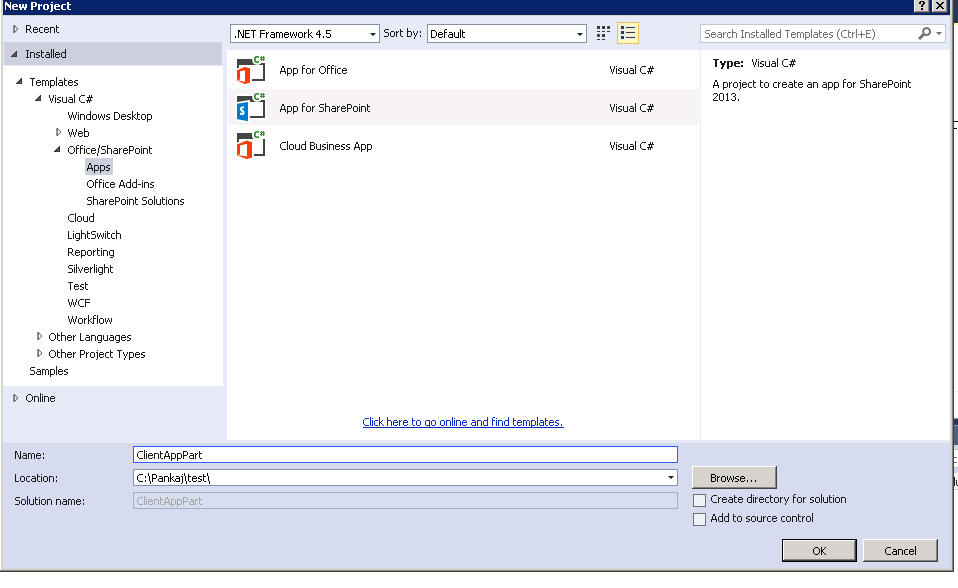Select the Reporting category
The image size is (958, 588).
pos(90,252)
